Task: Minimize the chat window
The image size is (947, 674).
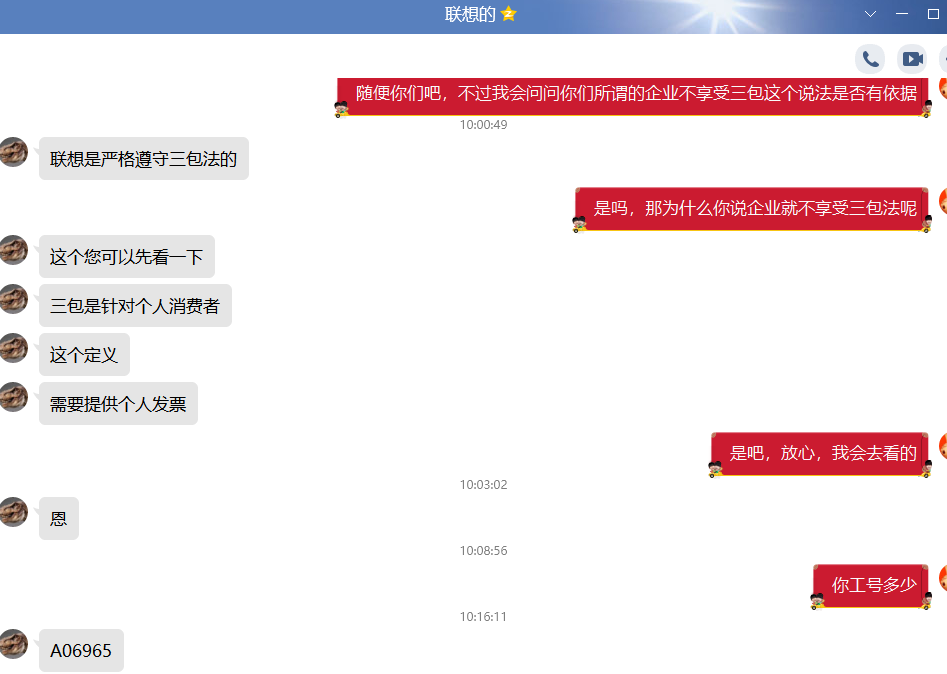Action: click(903, 14)
